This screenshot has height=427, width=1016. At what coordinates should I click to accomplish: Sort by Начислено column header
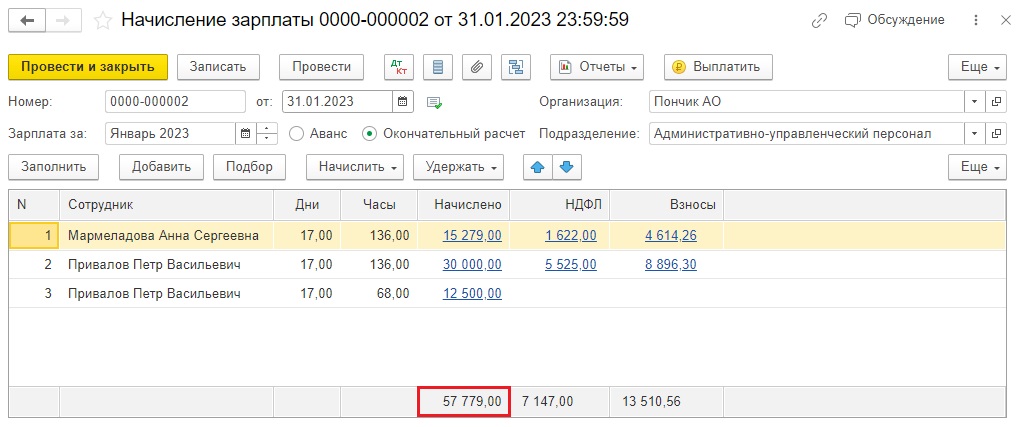pyautogui.click(x=464, y=205)
